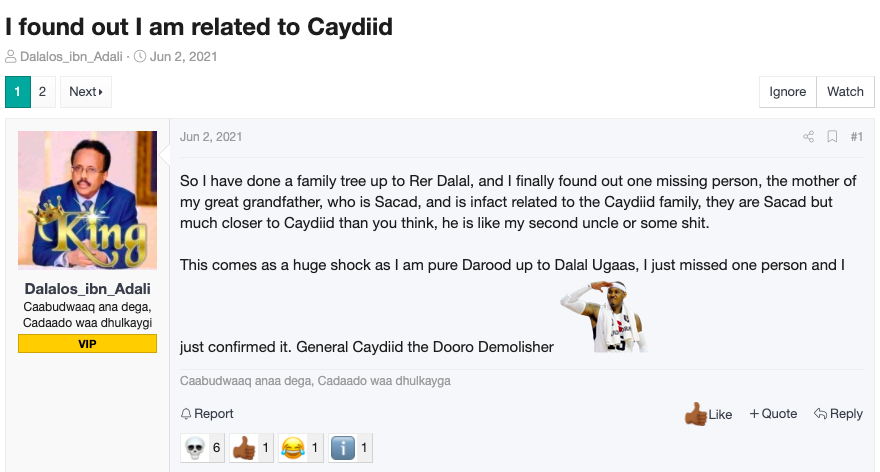Report this post via bell icon
Viewport: 880px width, 472px height.
(207, 414)
